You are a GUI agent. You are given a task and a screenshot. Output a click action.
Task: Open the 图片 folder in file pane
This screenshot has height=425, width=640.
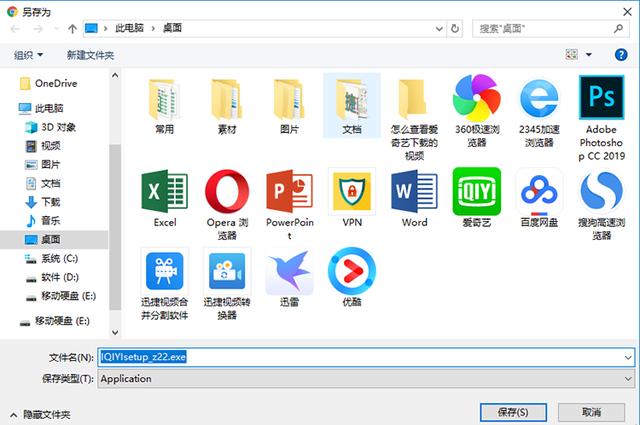coord(289,106)
